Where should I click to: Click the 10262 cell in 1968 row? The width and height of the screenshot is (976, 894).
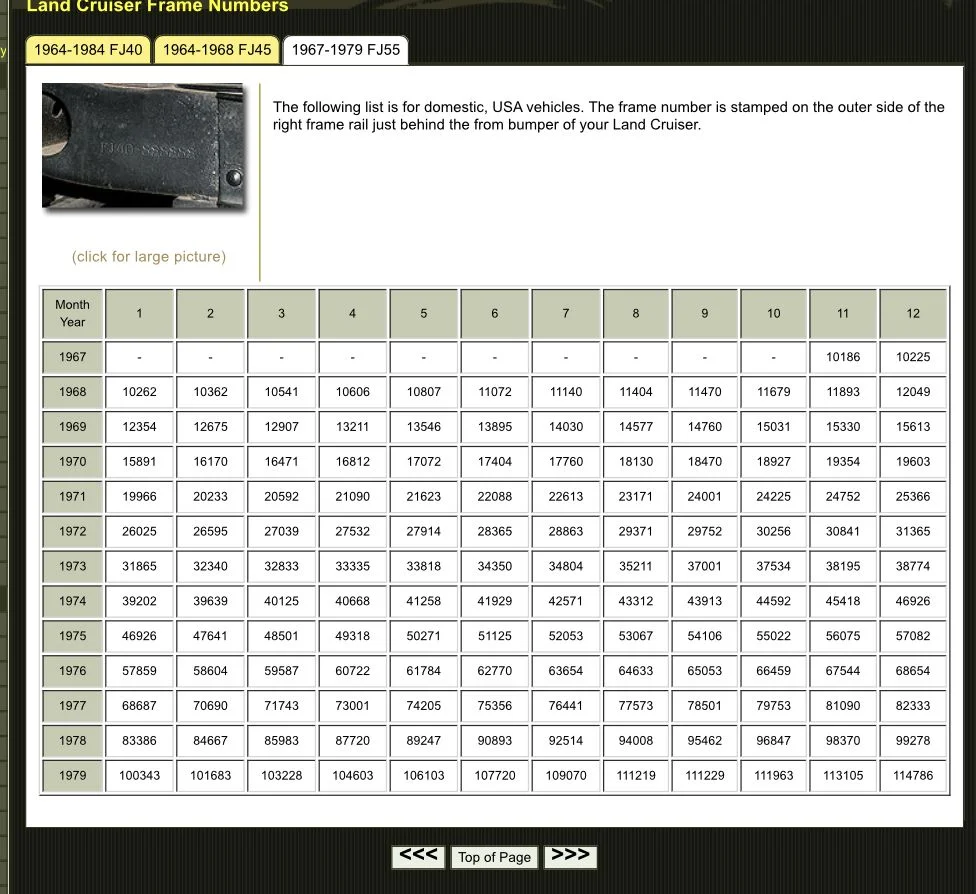click(x=139, y=392)
